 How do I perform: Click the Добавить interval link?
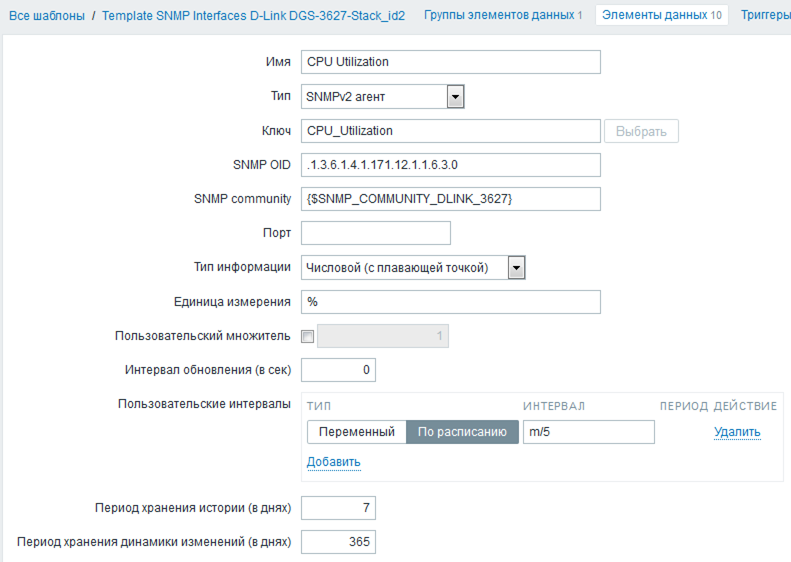click(x=333, y=462)
